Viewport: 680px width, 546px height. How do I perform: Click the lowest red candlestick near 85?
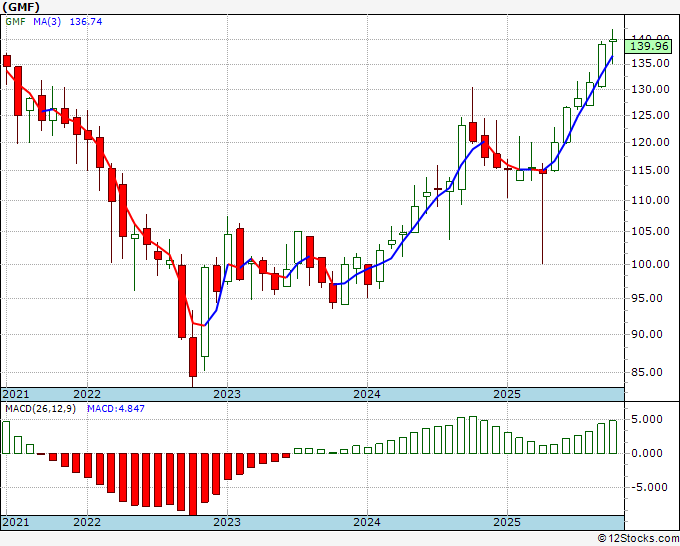[x=193, y=356]
